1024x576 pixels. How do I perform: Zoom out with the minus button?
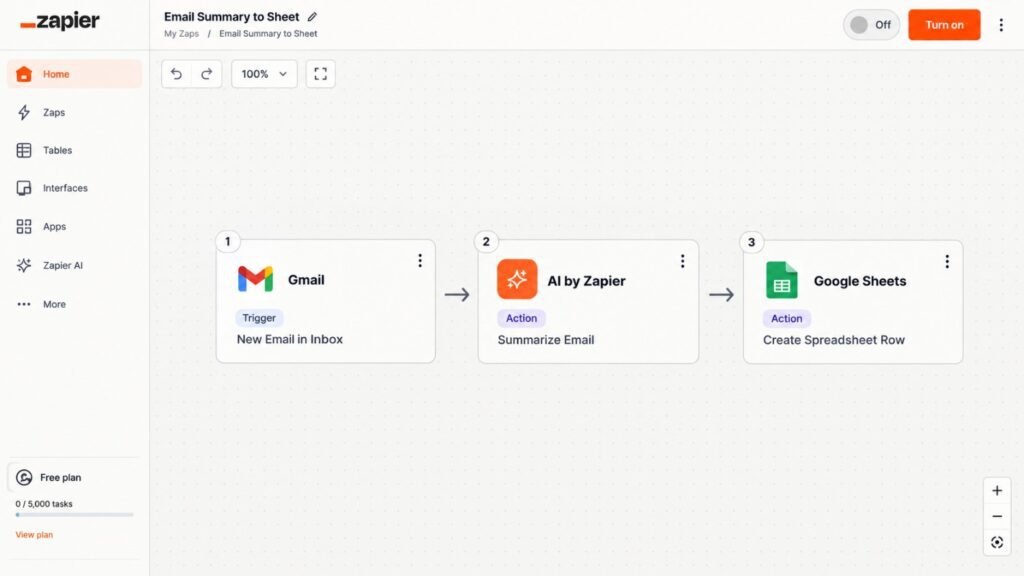(997, 517)
